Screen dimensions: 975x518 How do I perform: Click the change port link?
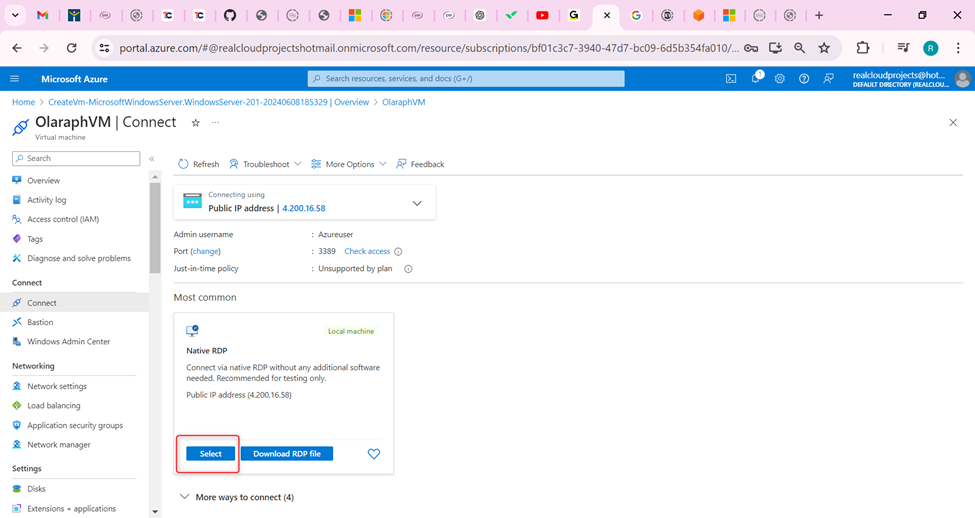click(x=205, y=252)
